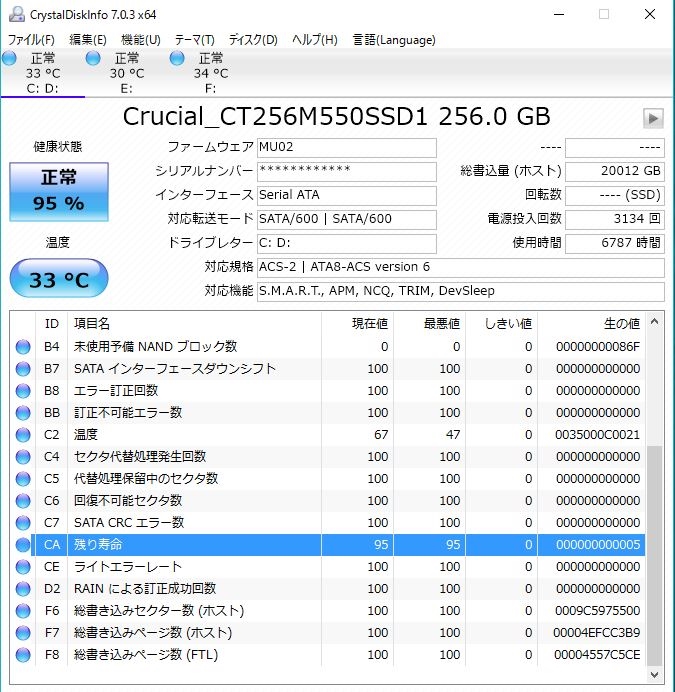
Task: Click status orb for highlighted row CA
Action: point(23,545)
